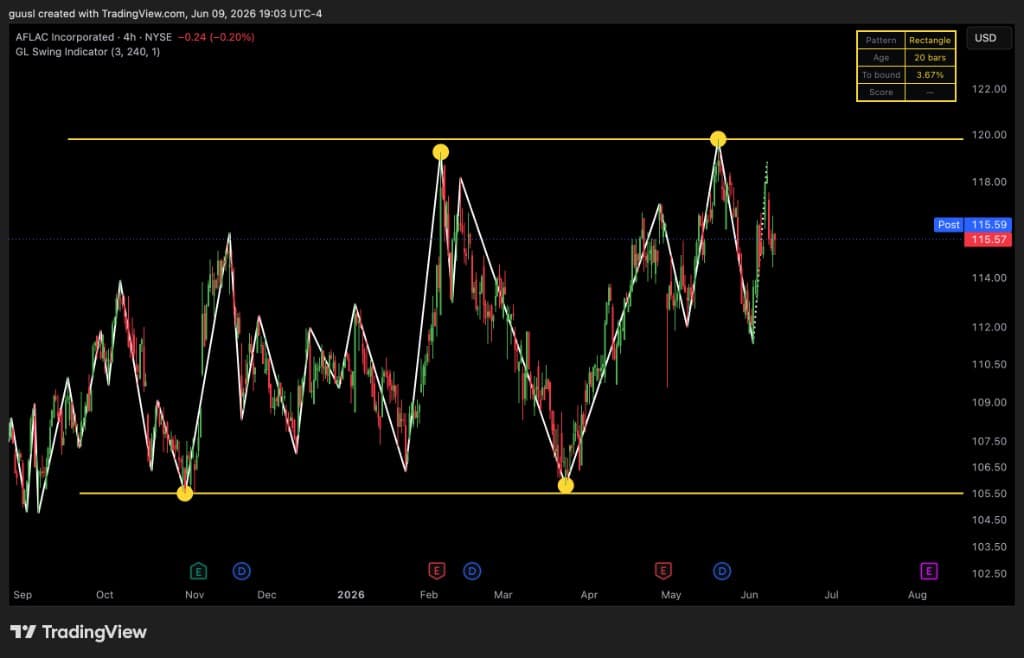Click the 120.00 price axis label
The height and width of the screenshot is (658, 1024).
[989, 134]
